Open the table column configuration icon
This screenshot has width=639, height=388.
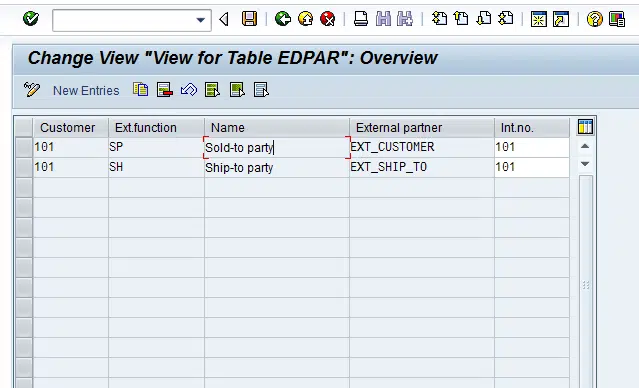[585, 127]
